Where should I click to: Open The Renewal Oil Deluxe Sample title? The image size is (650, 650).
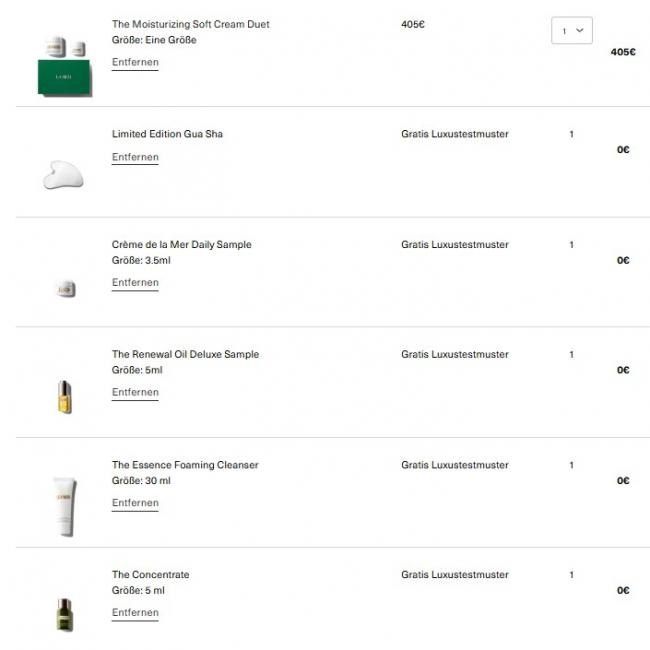pos(185,355)
